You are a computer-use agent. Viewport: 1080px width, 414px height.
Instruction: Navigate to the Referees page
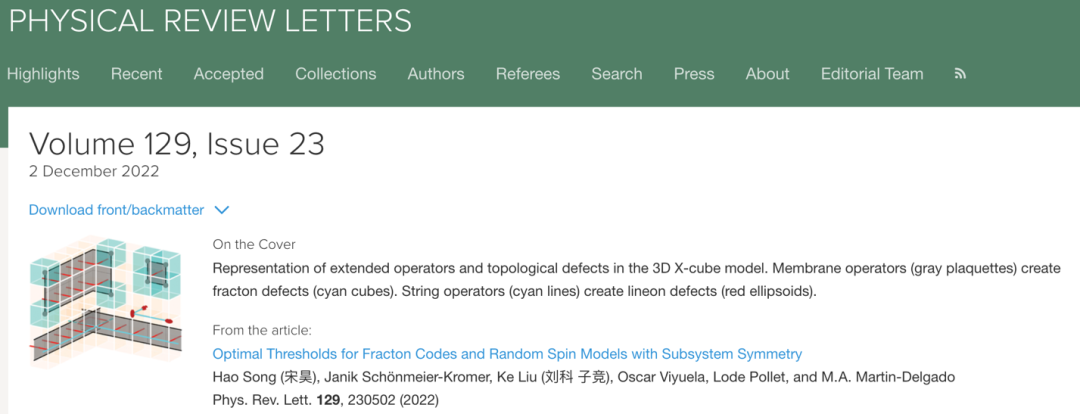click(x=528, y=74)
